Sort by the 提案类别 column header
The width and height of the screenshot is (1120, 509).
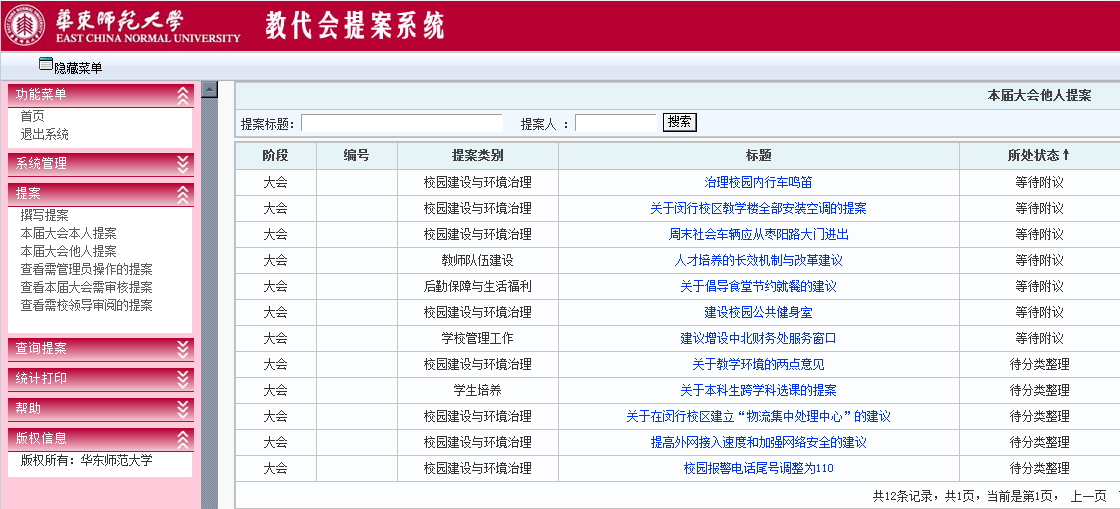coord(477,156)
